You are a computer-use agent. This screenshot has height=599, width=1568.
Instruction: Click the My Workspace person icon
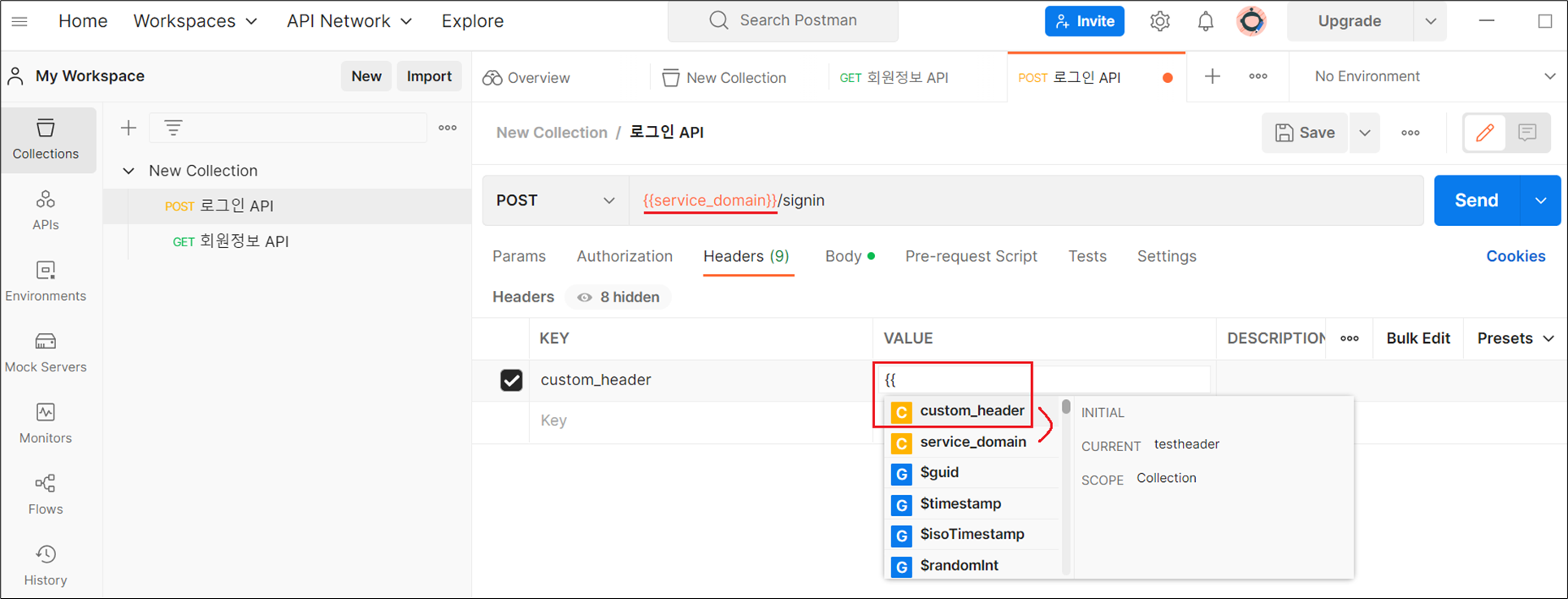(x=15, y=76)
